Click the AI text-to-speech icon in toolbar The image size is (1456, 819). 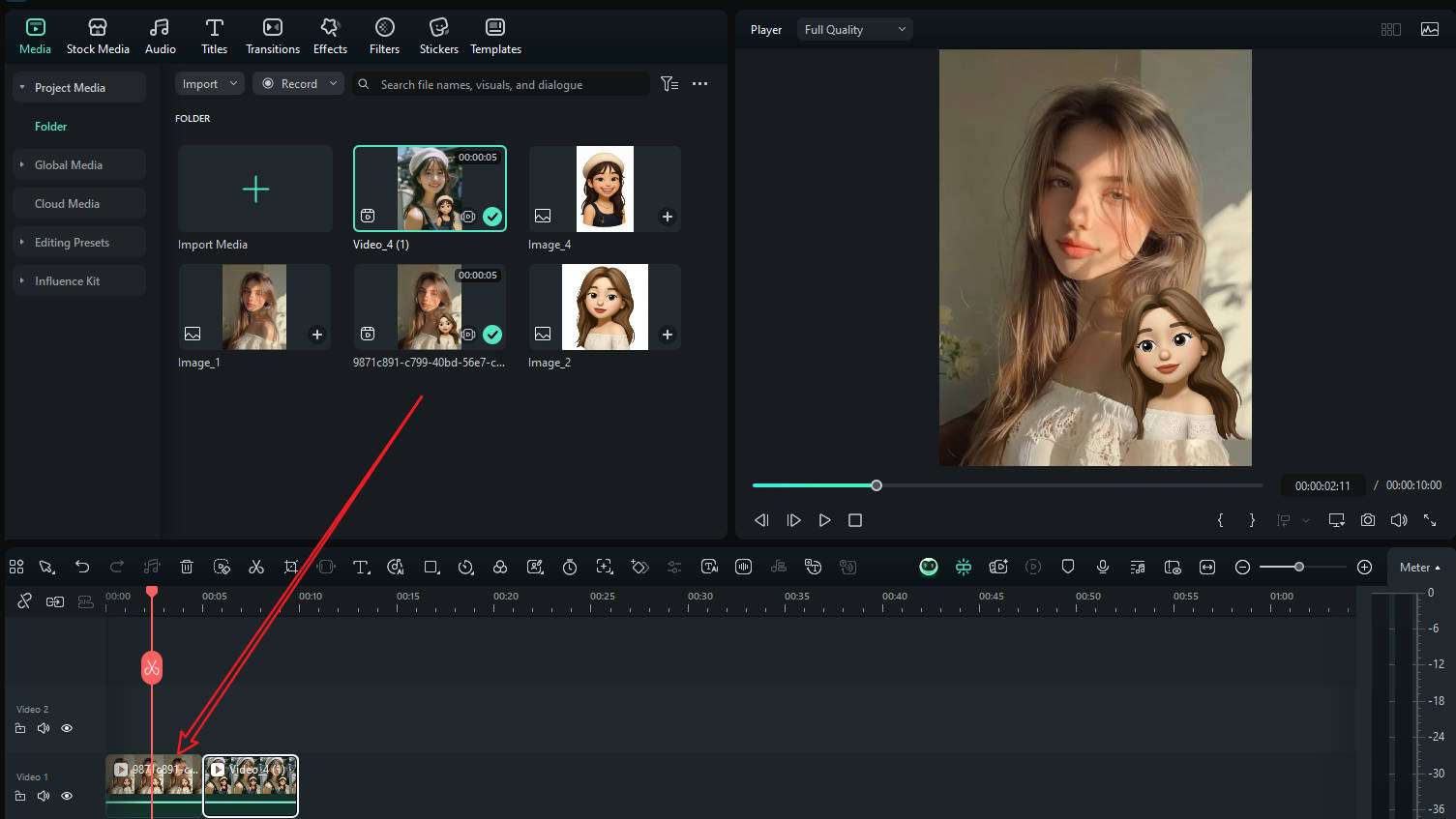[709, 567]
